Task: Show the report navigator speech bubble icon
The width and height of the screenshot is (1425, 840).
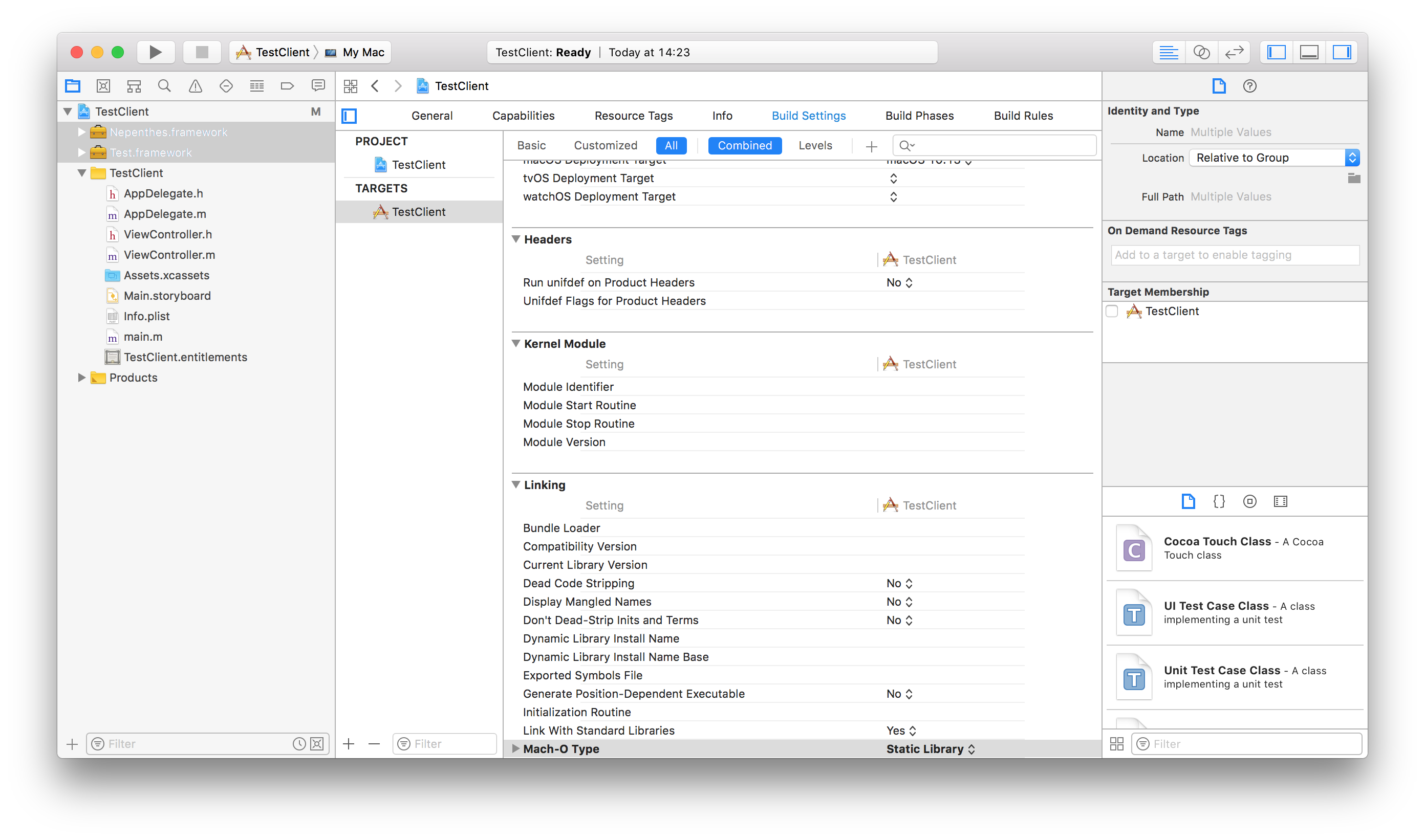Action: (318, 86)
